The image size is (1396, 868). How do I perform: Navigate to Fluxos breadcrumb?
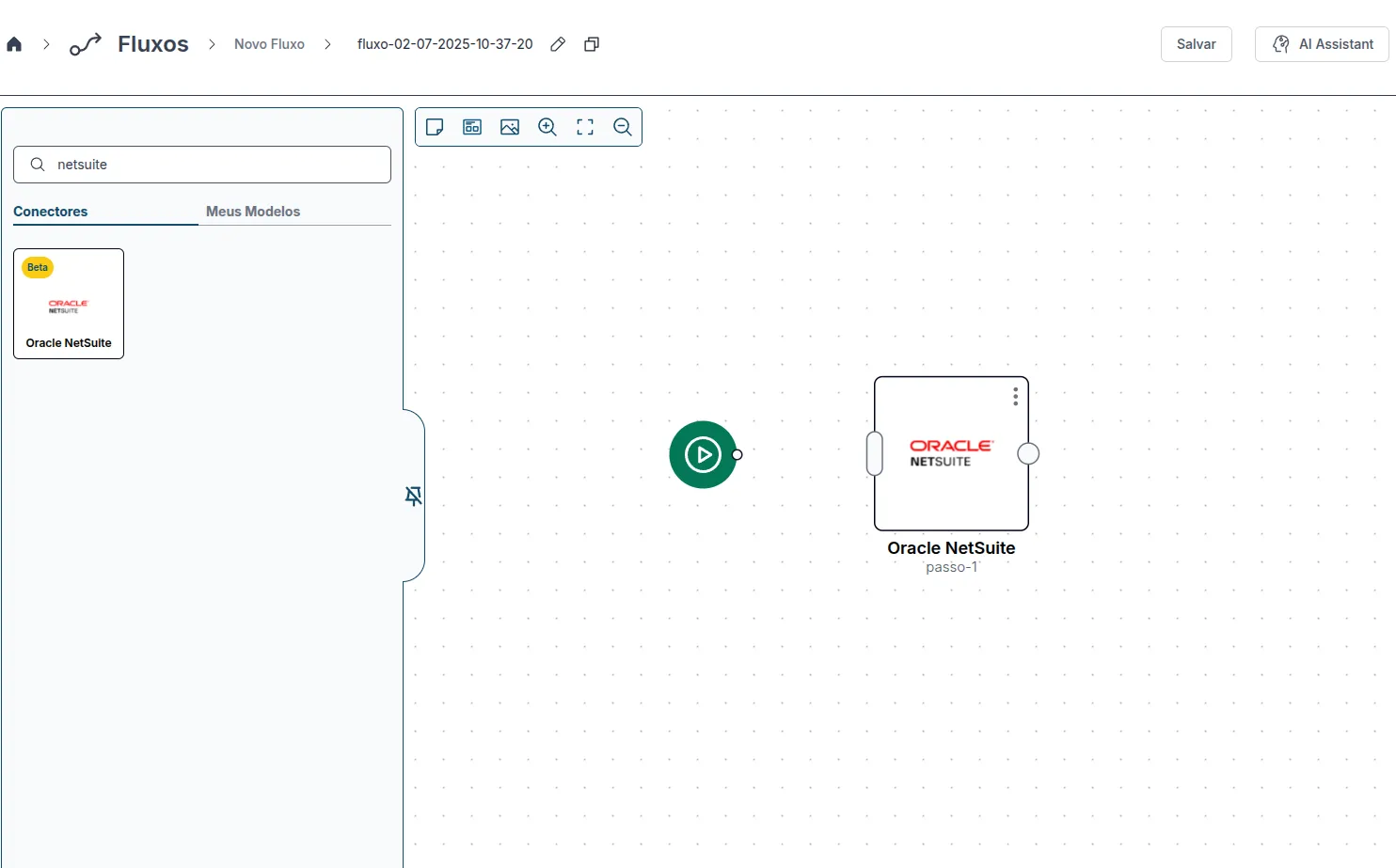(153, 44)
